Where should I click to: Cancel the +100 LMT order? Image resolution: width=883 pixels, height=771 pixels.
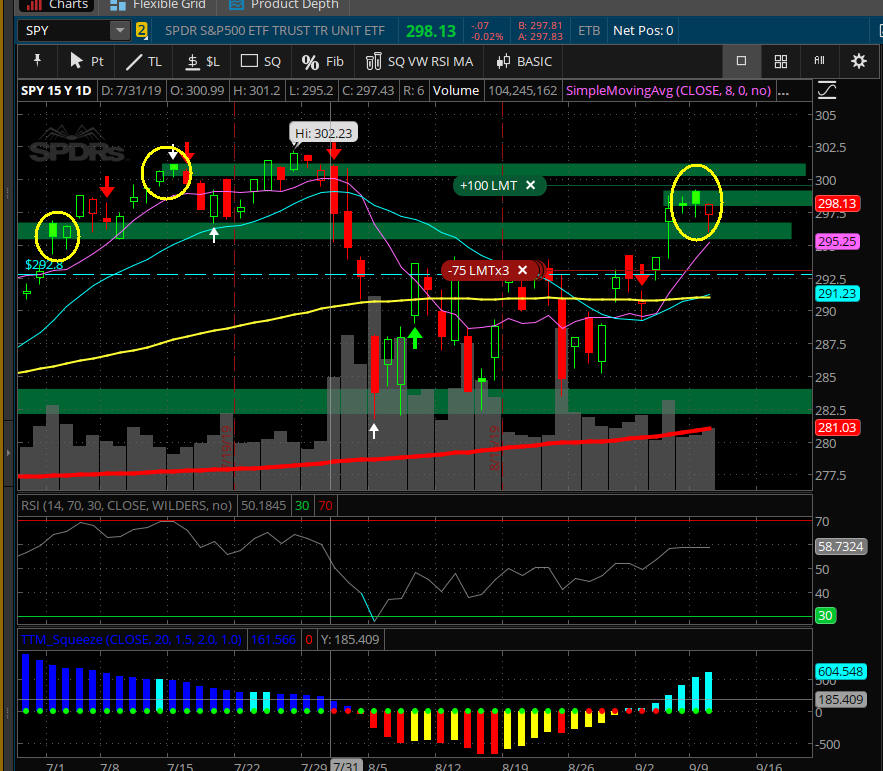click(x=531, y=185)
